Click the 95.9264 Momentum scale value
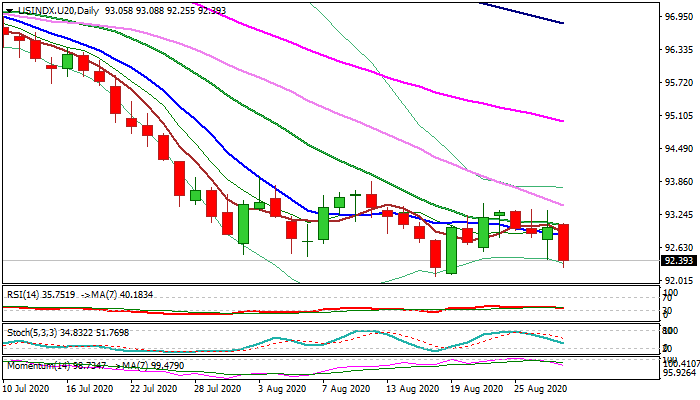The height and width of the screenshot is (400, 700). [x=679, y=372]
